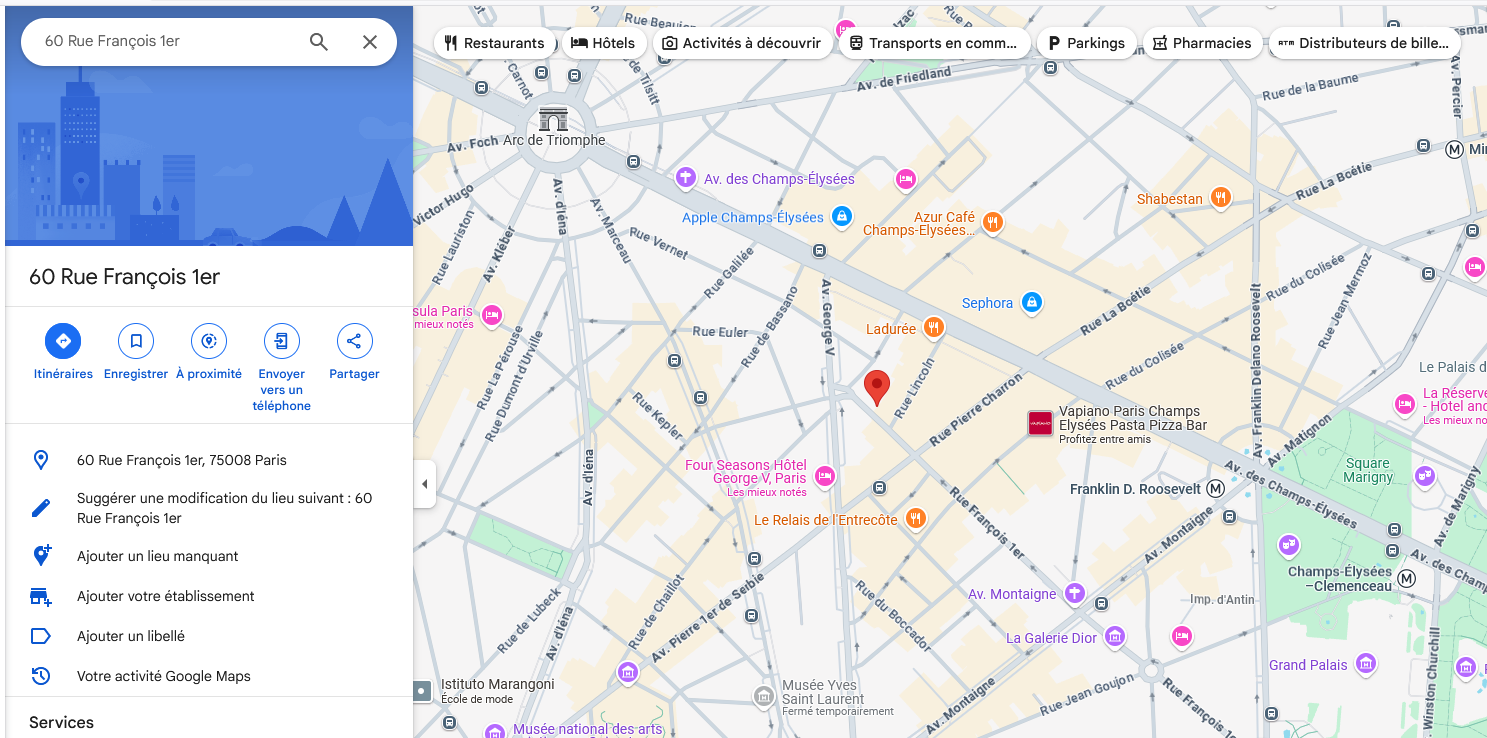The width and height of the screenshot is (1487, 738).
Task: Click Four Seasons Hôtel George V marker
Action: [825, 476]
